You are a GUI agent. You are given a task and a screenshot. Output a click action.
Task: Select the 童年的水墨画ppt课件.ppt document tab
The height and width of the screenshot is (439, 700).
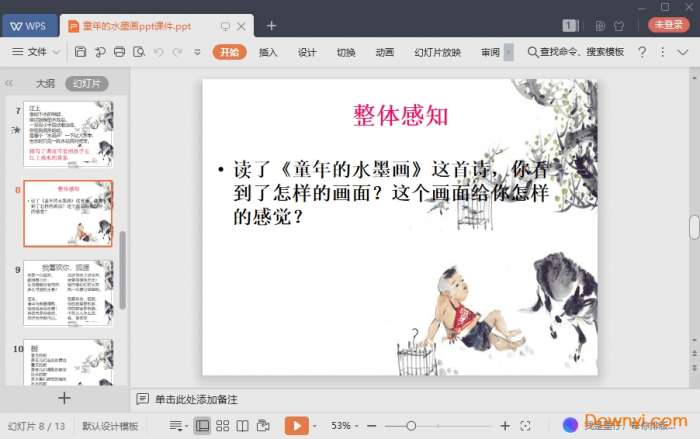(137, 26)
